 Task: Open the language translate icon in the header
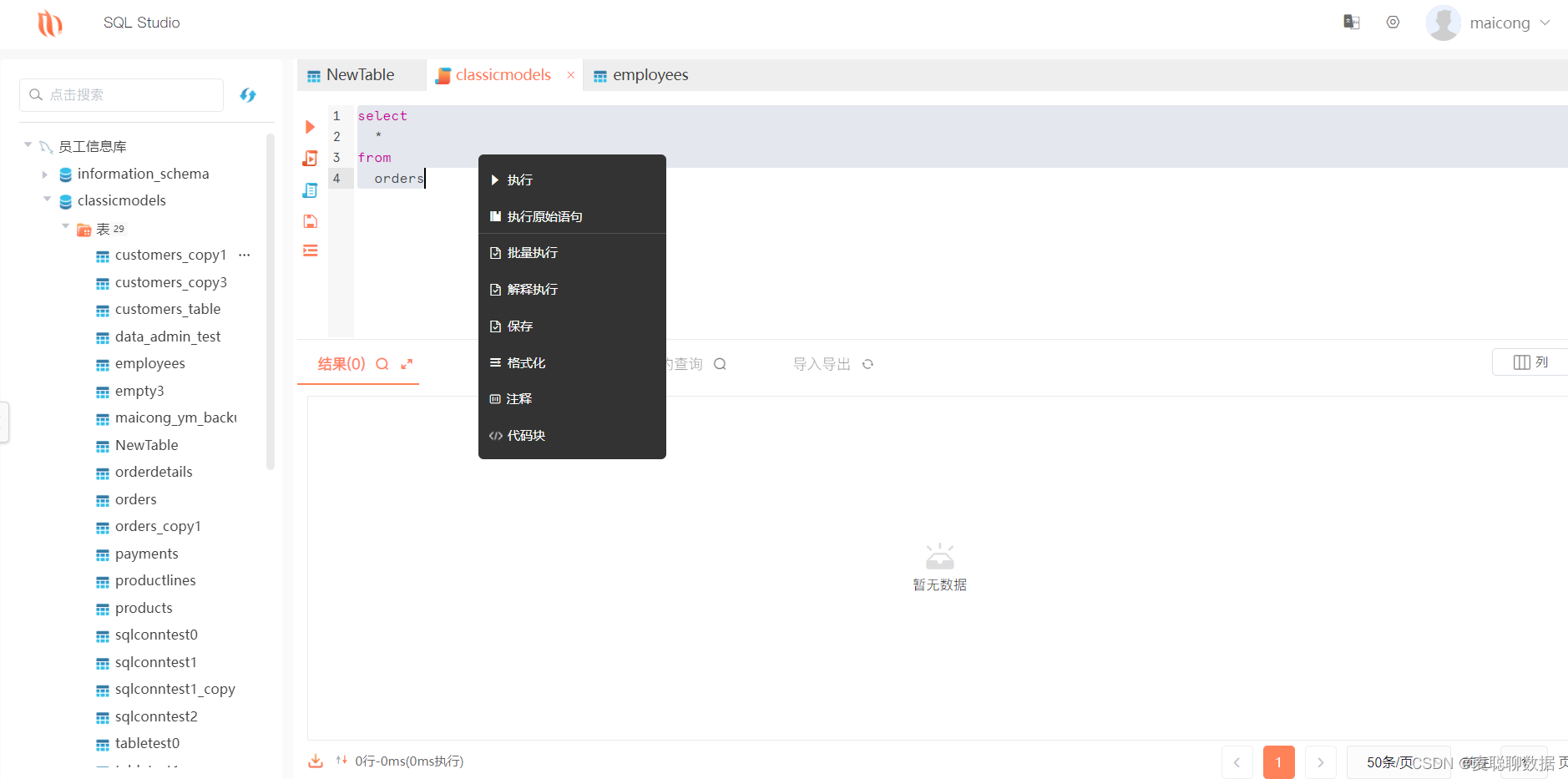pos(1351,23)
